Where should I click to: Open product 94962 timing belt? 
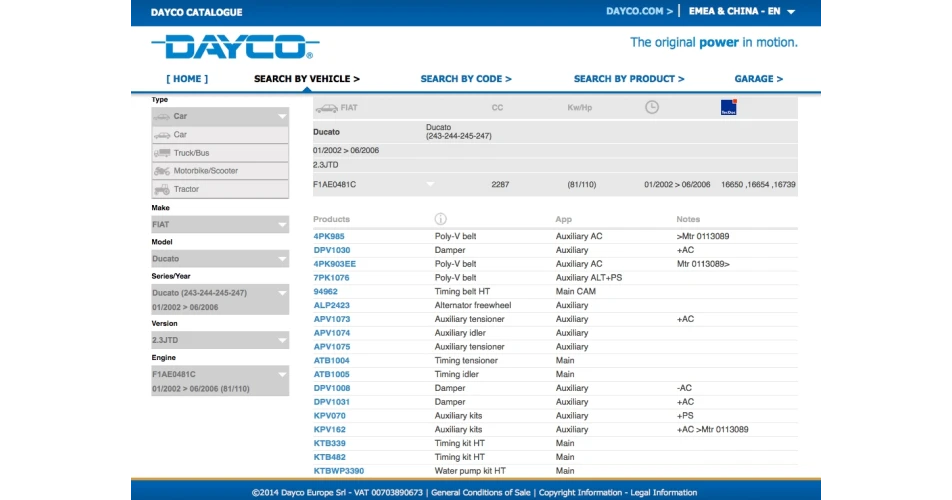pyautogui.click(x=325, y=291)
